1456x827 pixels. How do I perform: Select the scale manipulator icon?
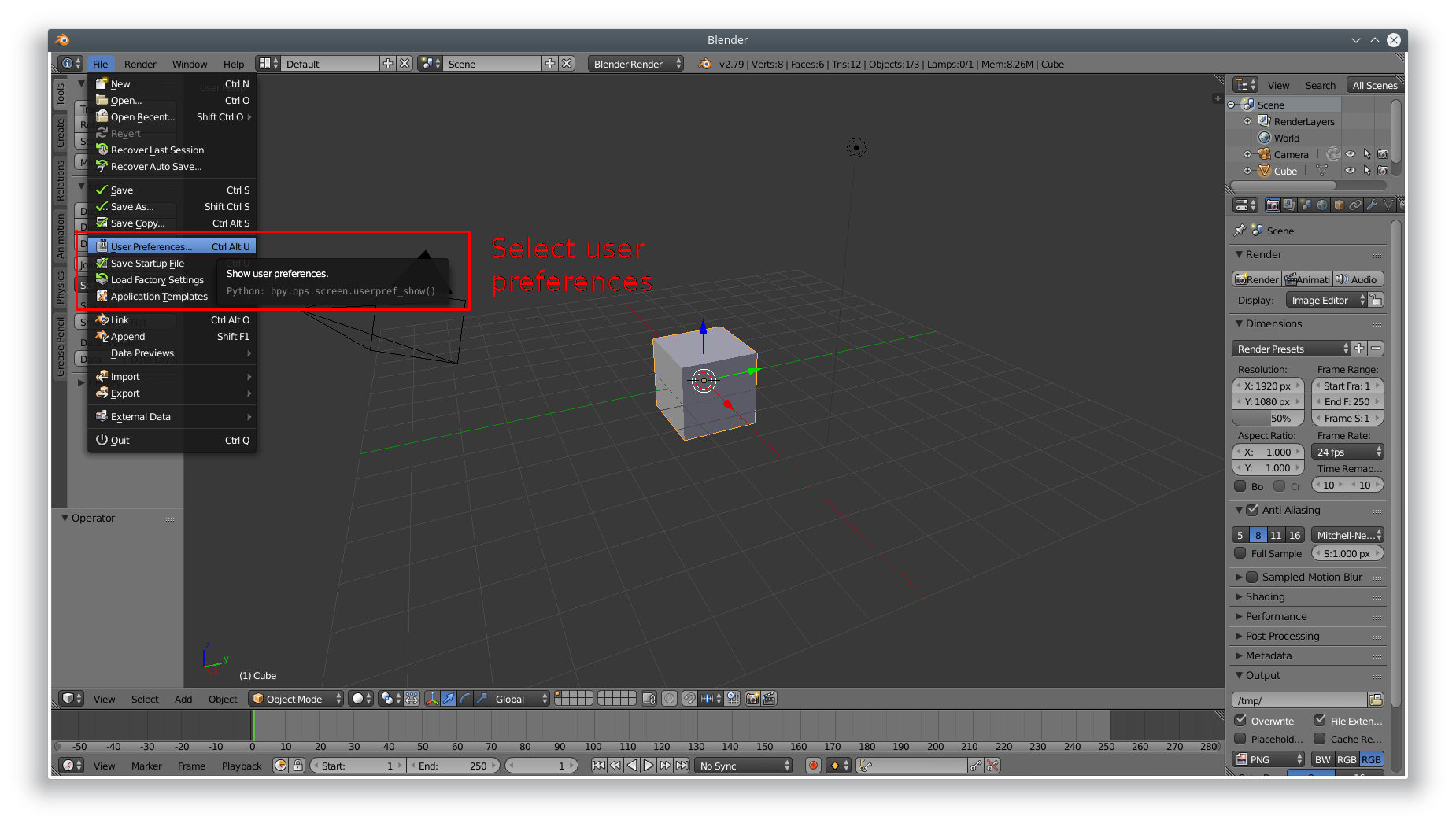click(482, 699)
